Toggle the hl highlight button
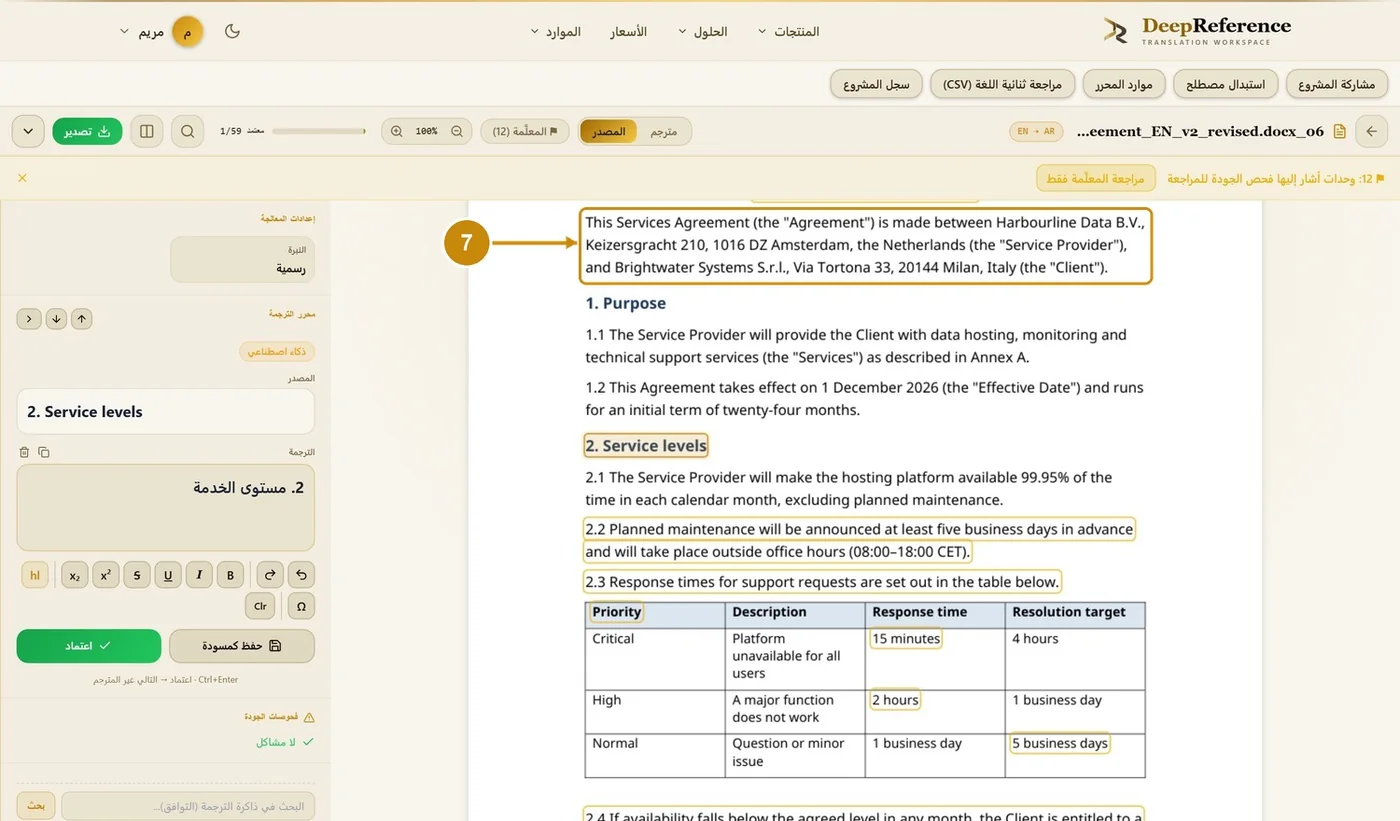The width and height of the screenshot is (1400, 821). click(35, 575)
